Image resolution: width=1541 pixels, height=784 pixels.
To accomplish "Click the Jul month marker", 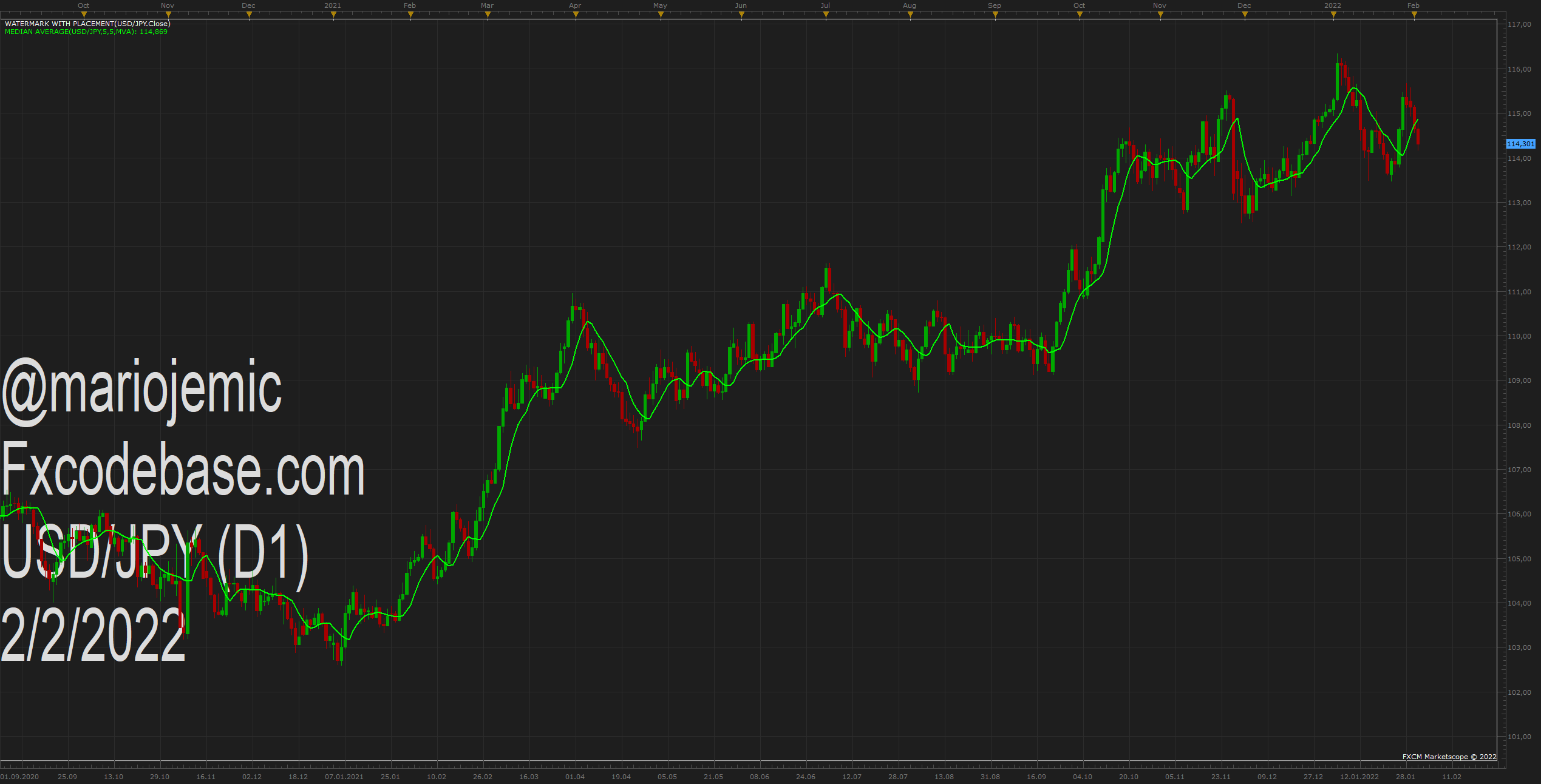I will [x=825, y=5].
